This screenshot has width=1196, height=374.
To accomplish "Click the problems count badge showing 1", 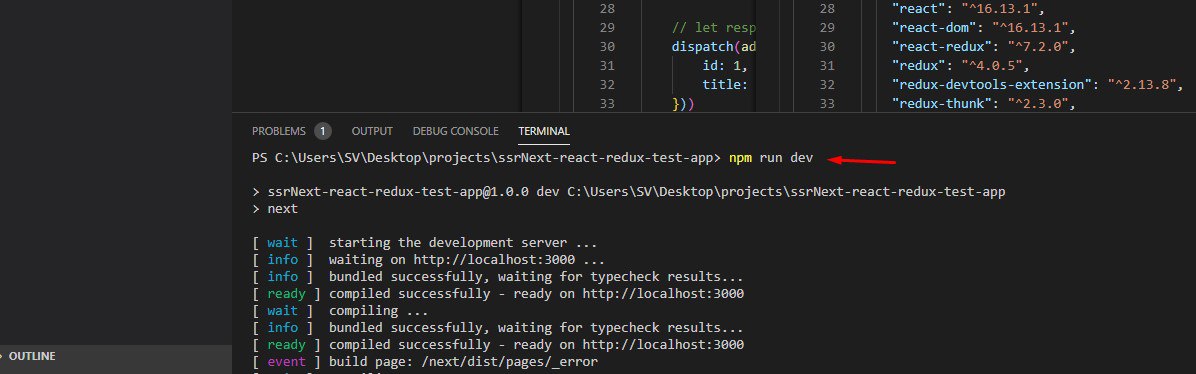I will tap(323, 131).
